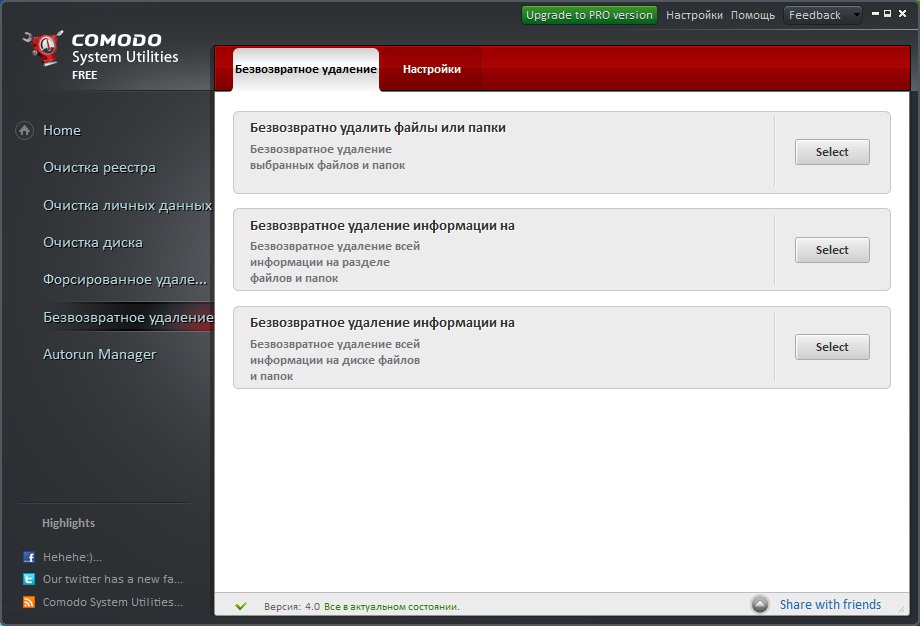This screenshot has width=920, height=626.
Task: Click the green checkmark status icon
Action: pyautogui.click(x=241, y=606)
